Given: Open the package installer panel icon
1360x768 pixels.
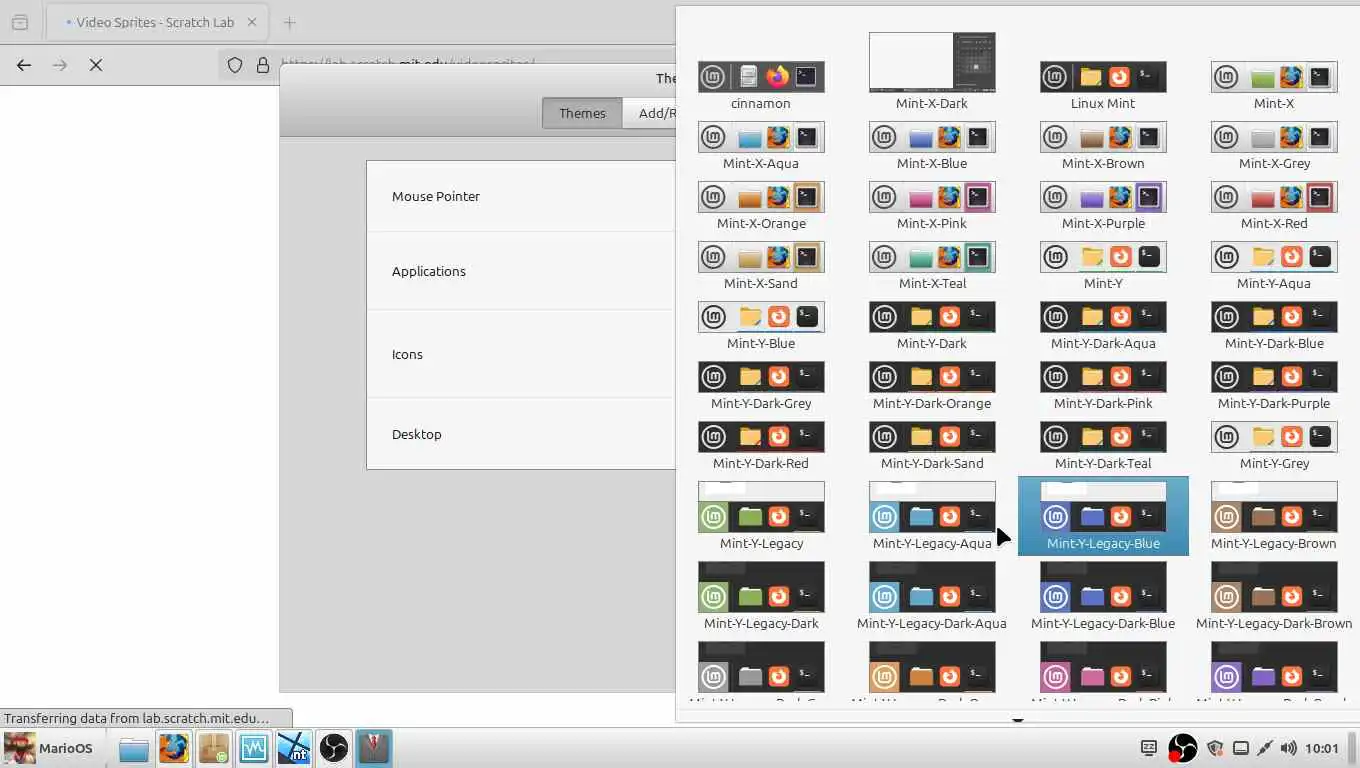Looking at the screenshot, I should click(213, 748).
